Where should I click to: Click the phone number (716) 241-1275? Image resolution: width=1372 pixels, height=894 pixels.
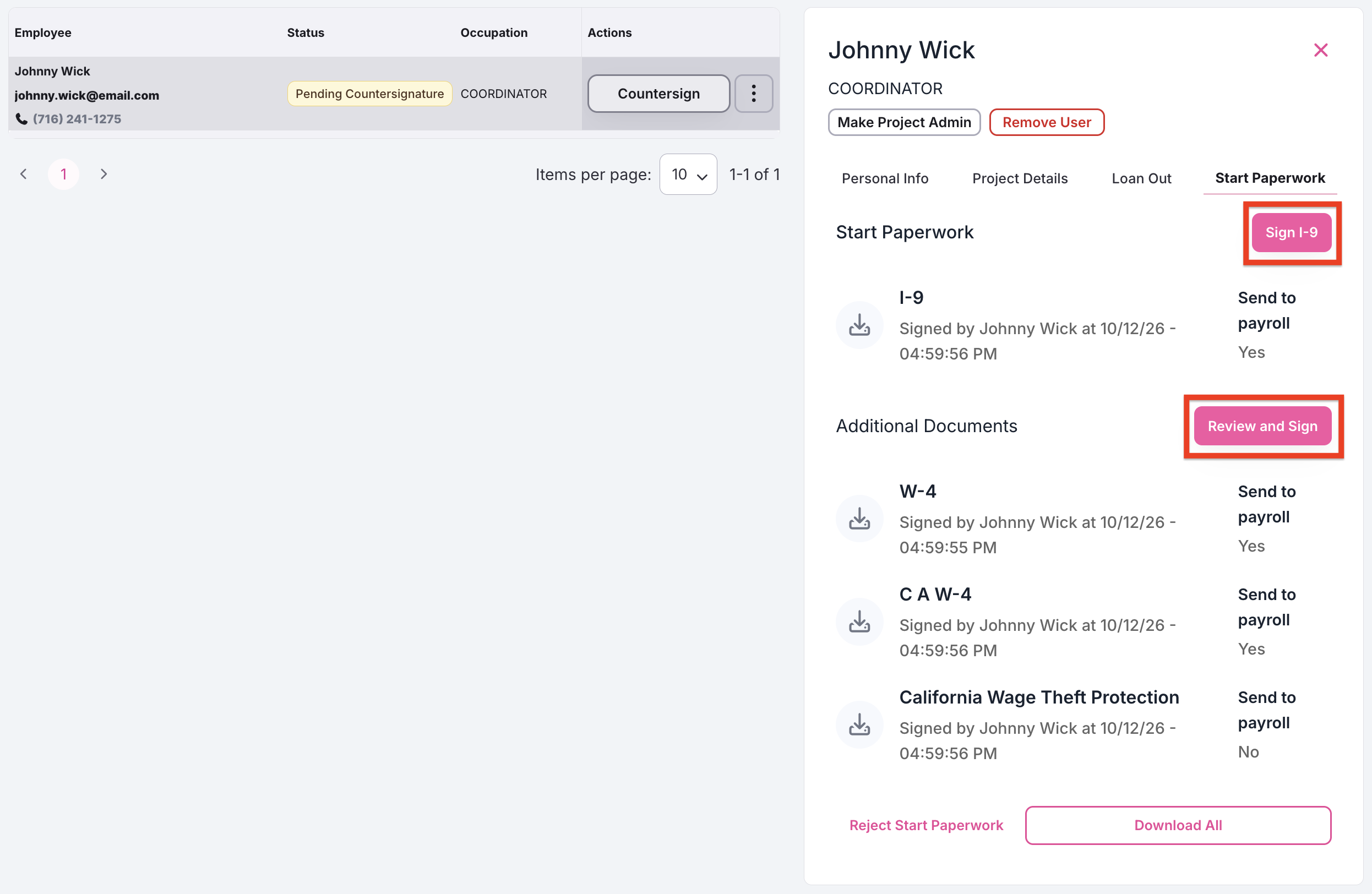point(77,119)
